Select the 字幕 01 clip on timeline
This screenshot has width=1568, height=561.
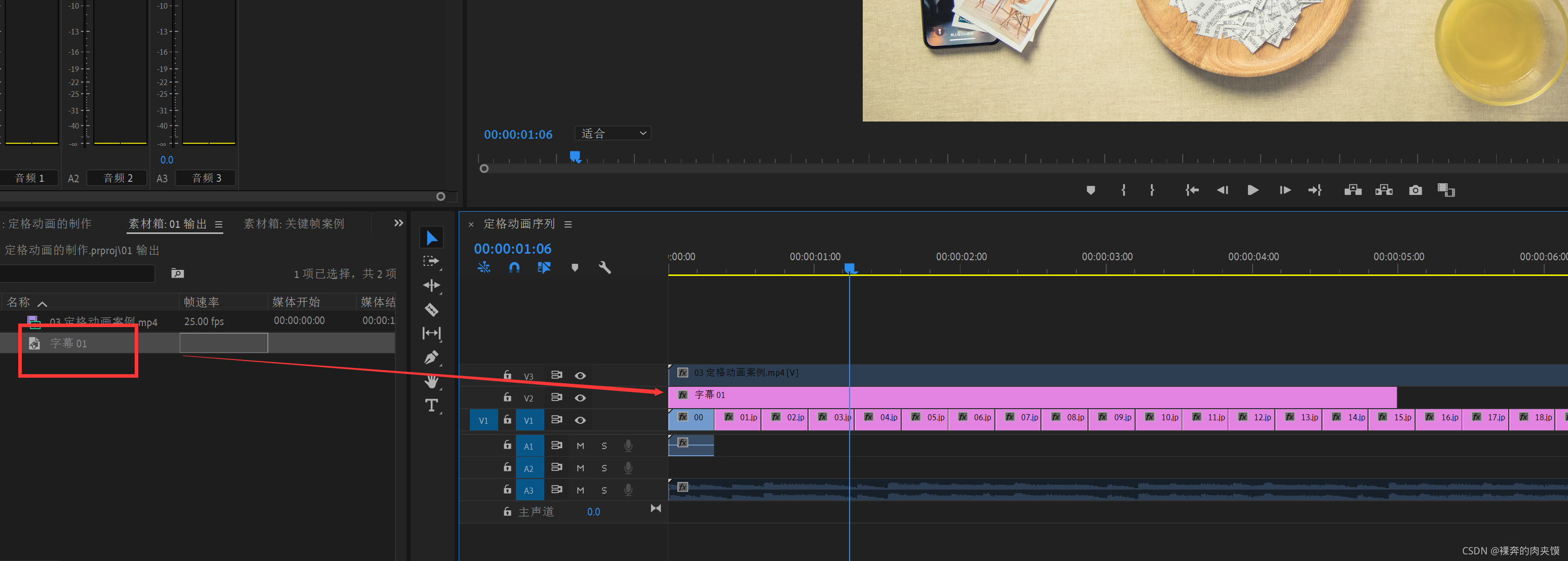[x=1035, y=395]
